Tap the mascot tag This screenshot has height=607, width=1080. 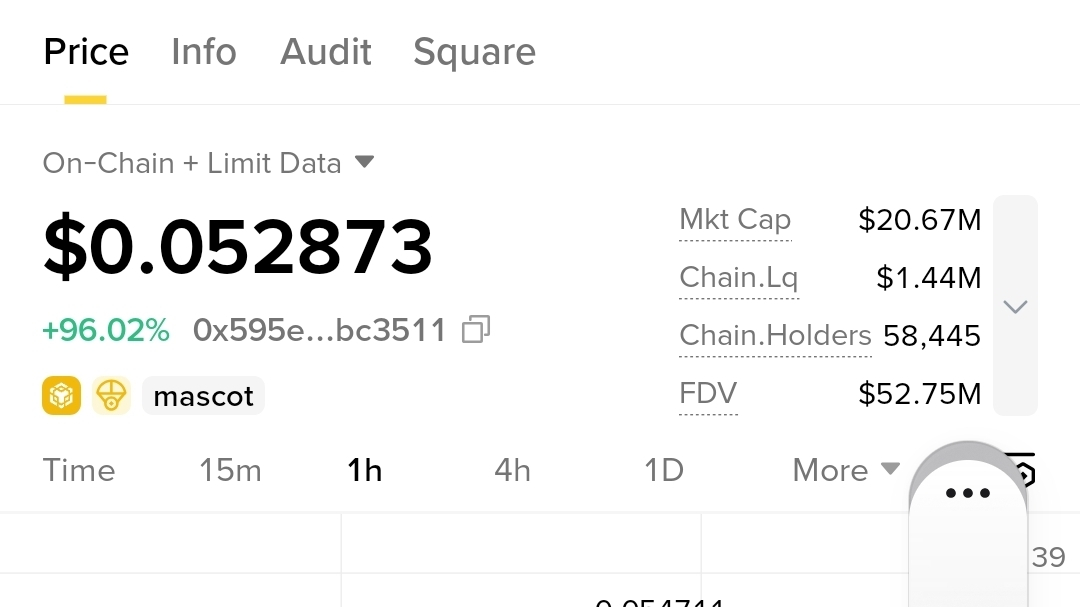point(204,397)
